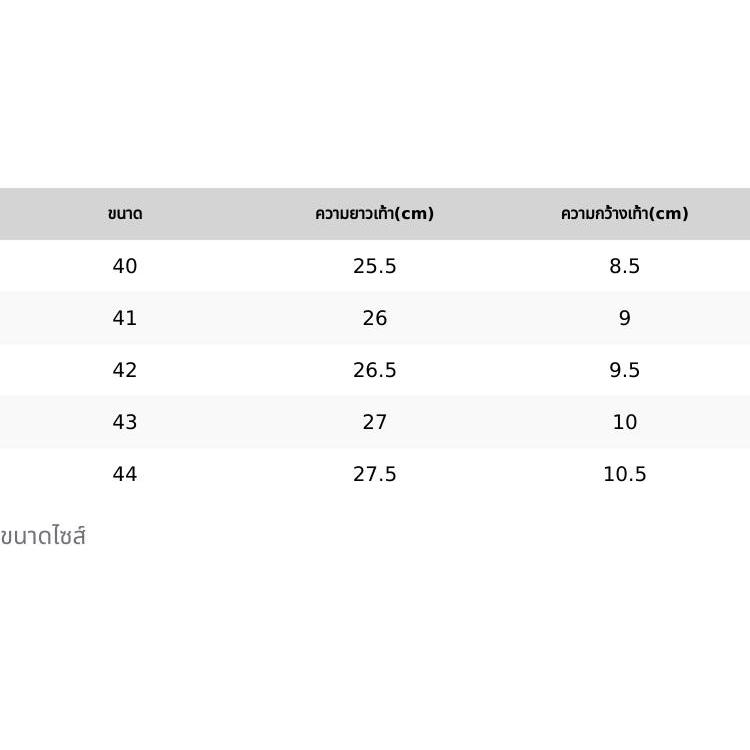The height and width of the screenshot is (750, 750).
Task: Click foot length value 27.5
Action: 375,474
